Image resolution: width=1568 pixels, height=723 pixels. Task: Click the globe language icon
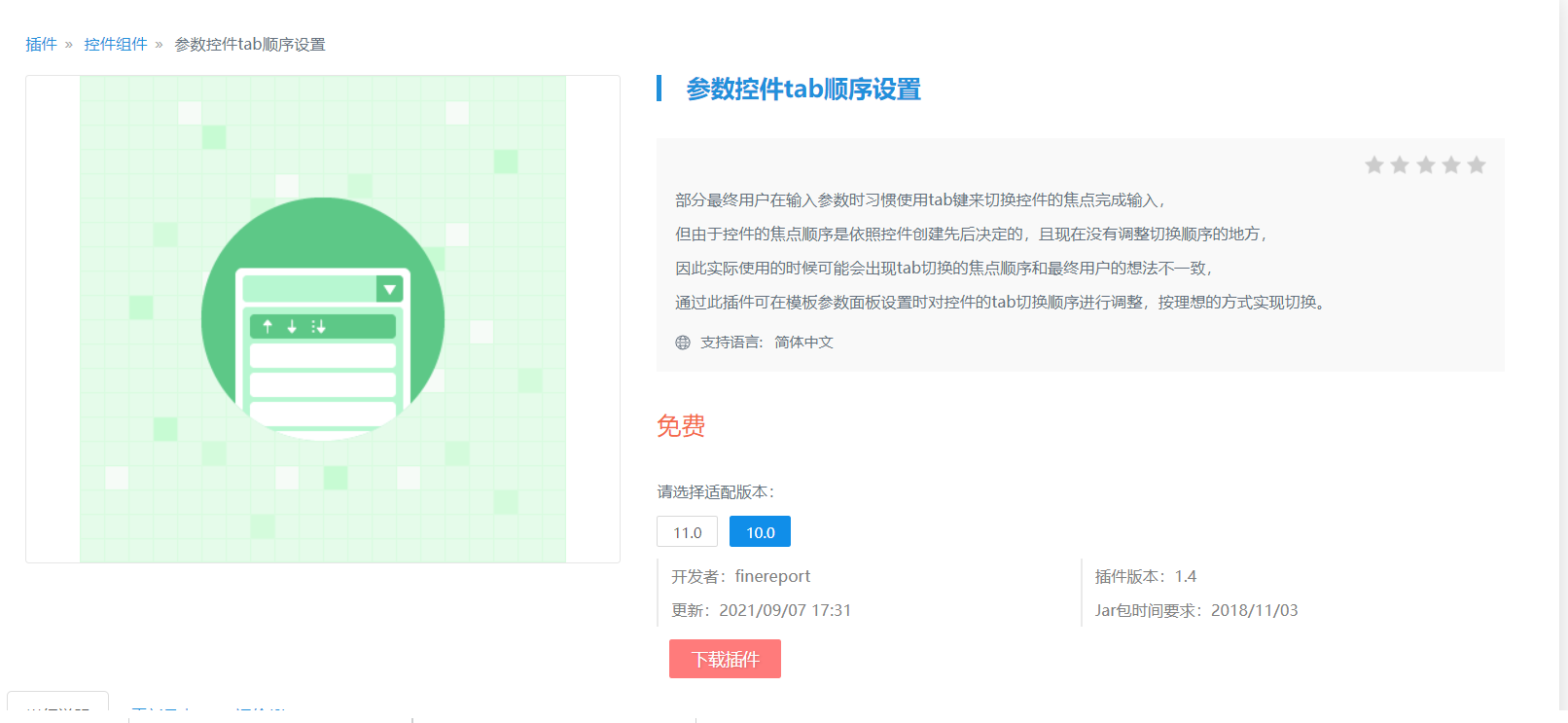[x=683, y=343]
